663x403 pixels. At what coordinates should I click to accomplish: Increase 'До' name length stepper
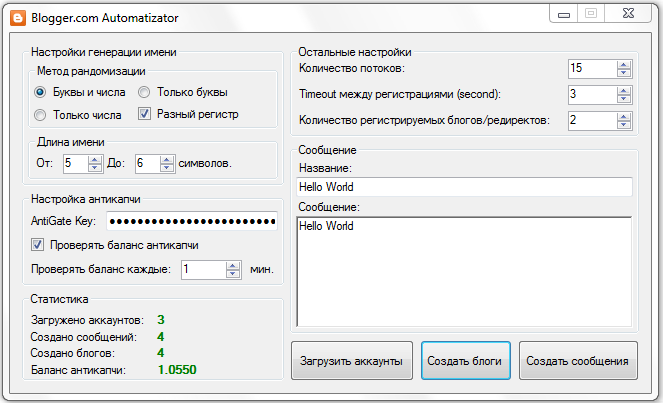tap(167, 159)
